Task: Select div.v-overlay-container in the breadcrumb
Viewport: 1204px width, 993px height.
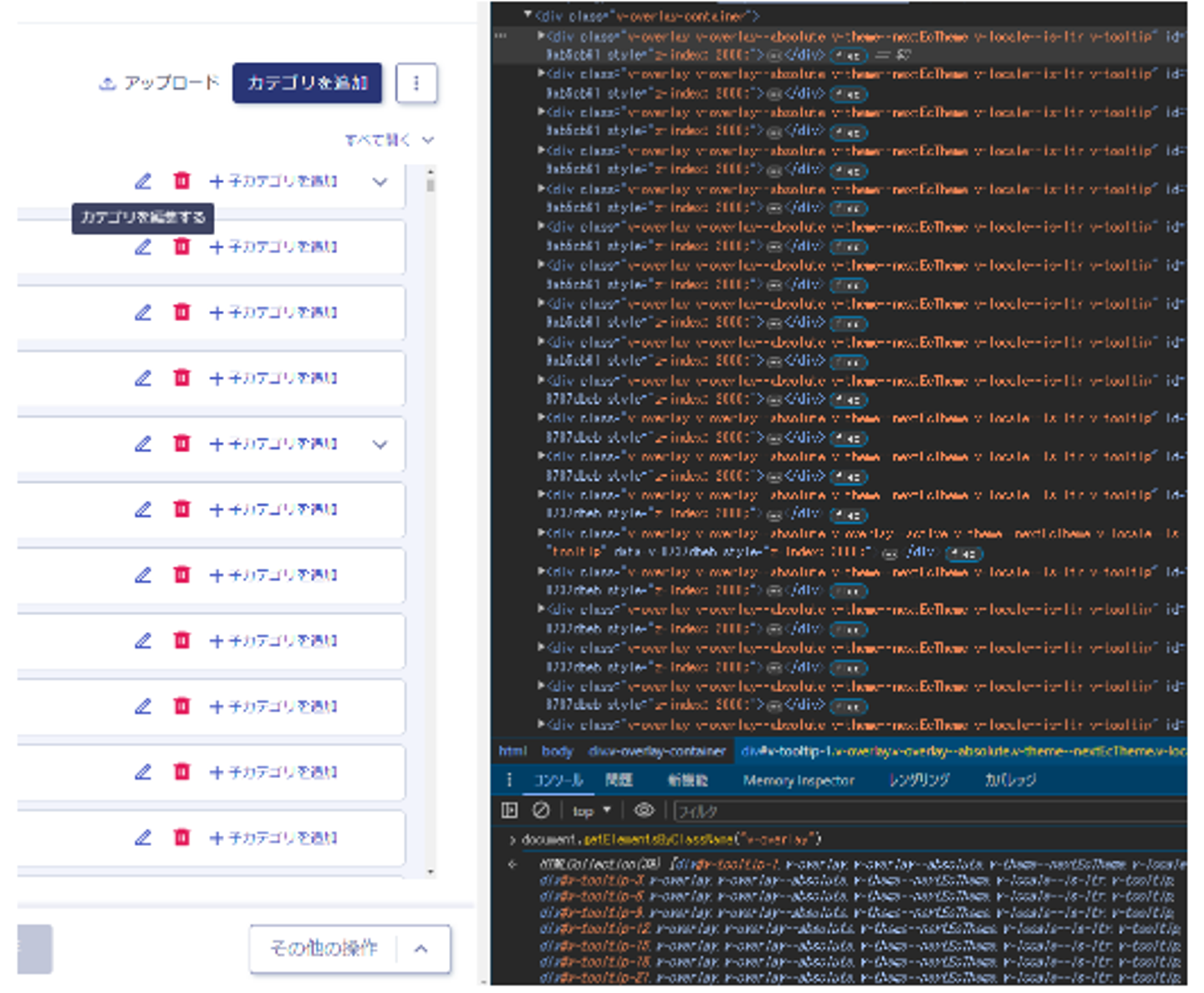Action: click(656, 751)
